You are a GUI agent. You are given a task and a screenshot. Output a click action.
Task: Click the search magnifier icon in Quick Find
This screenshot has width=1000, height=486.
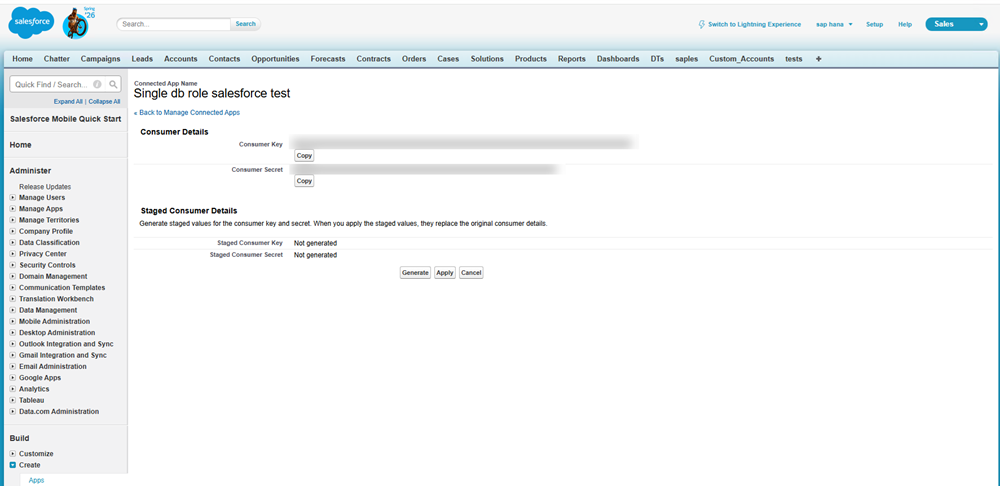(x=113, y=85)
